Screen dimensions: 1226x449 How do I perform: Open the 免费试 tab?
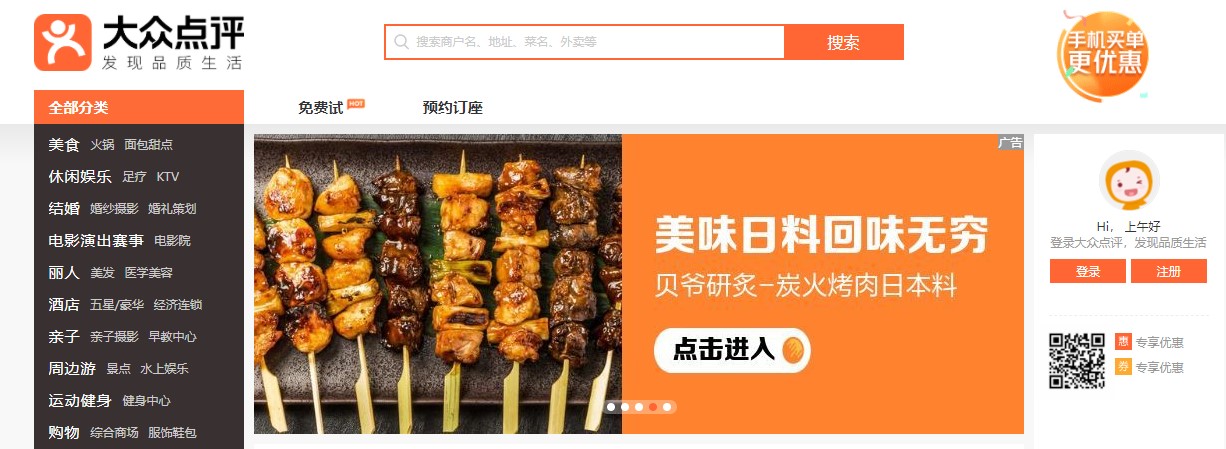[320, 108]
